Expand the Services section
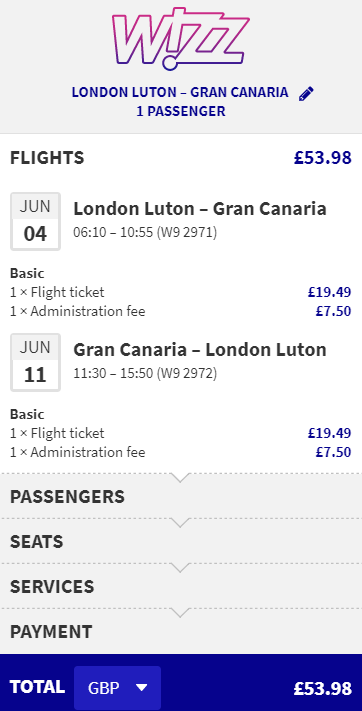This screenshot has width=362, height=711. [181, 587]
